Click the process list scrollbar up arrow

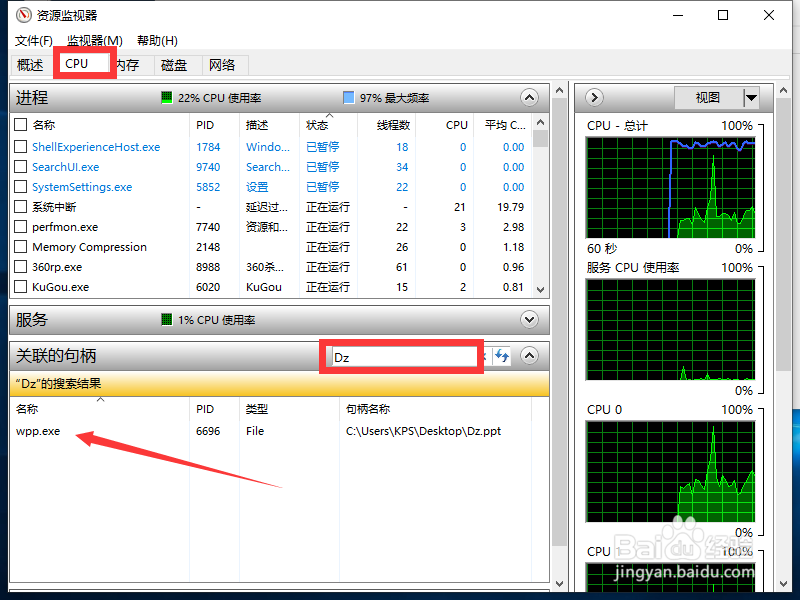[x=541, y=122]
